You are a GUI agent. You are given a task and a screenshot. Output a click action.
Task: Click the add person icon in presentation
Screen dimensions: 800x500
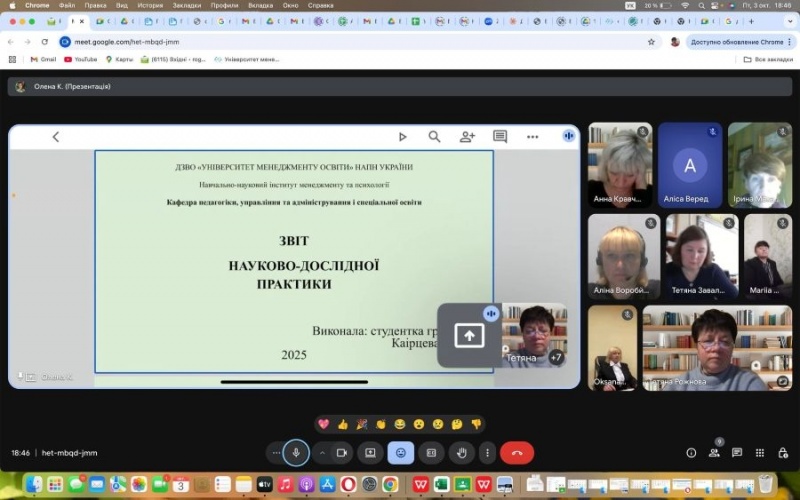click(x=467, y=137)
